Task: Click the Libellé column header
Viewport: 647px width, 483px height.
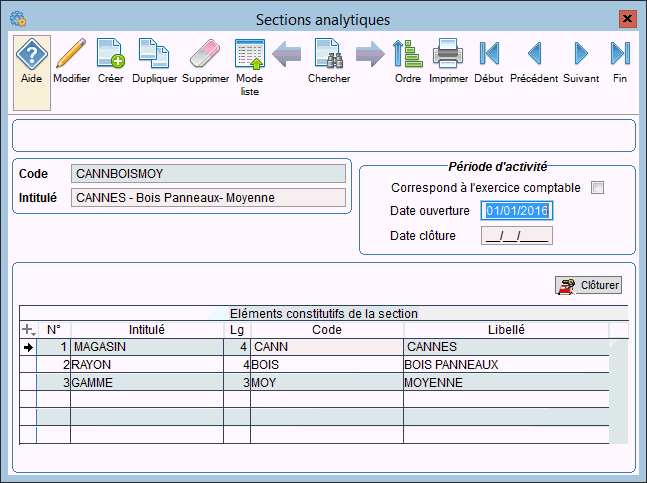Action: [506, 330]
